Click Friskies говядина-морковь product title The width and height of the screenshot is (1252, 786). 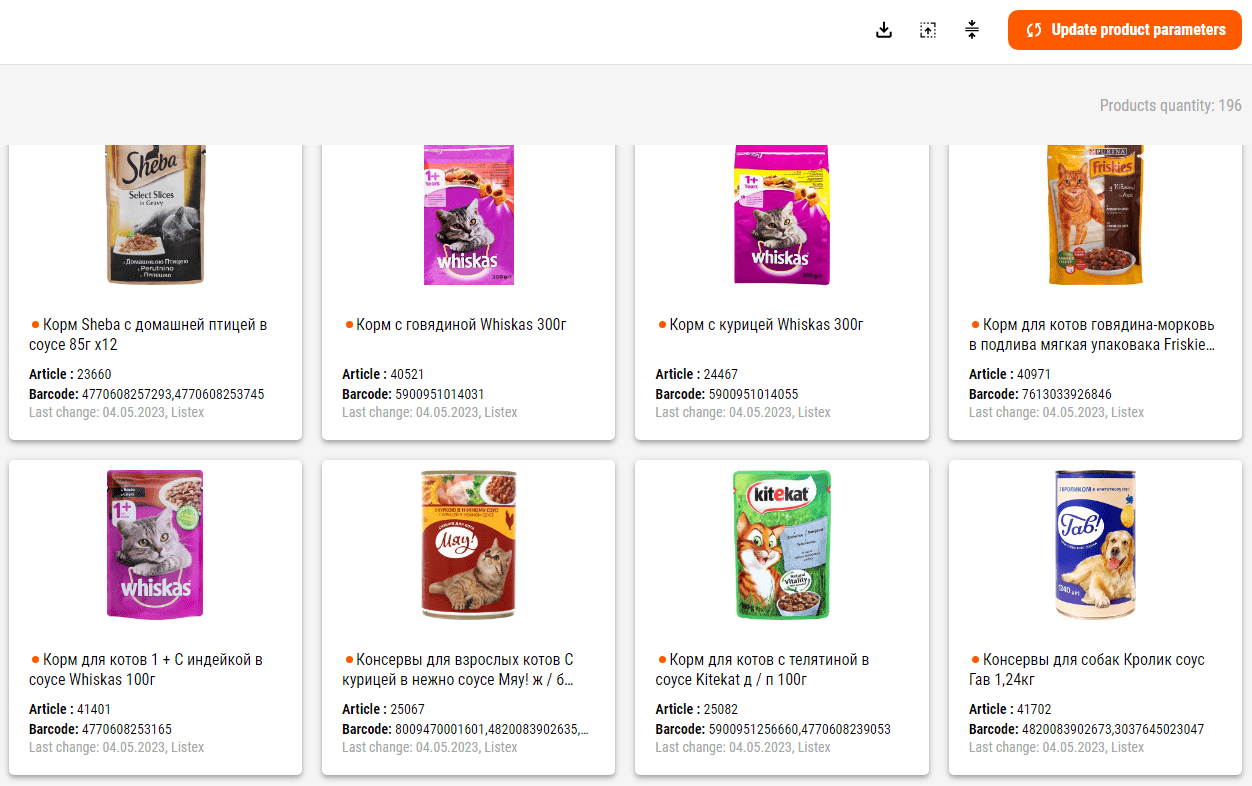tap(1094, 335)
